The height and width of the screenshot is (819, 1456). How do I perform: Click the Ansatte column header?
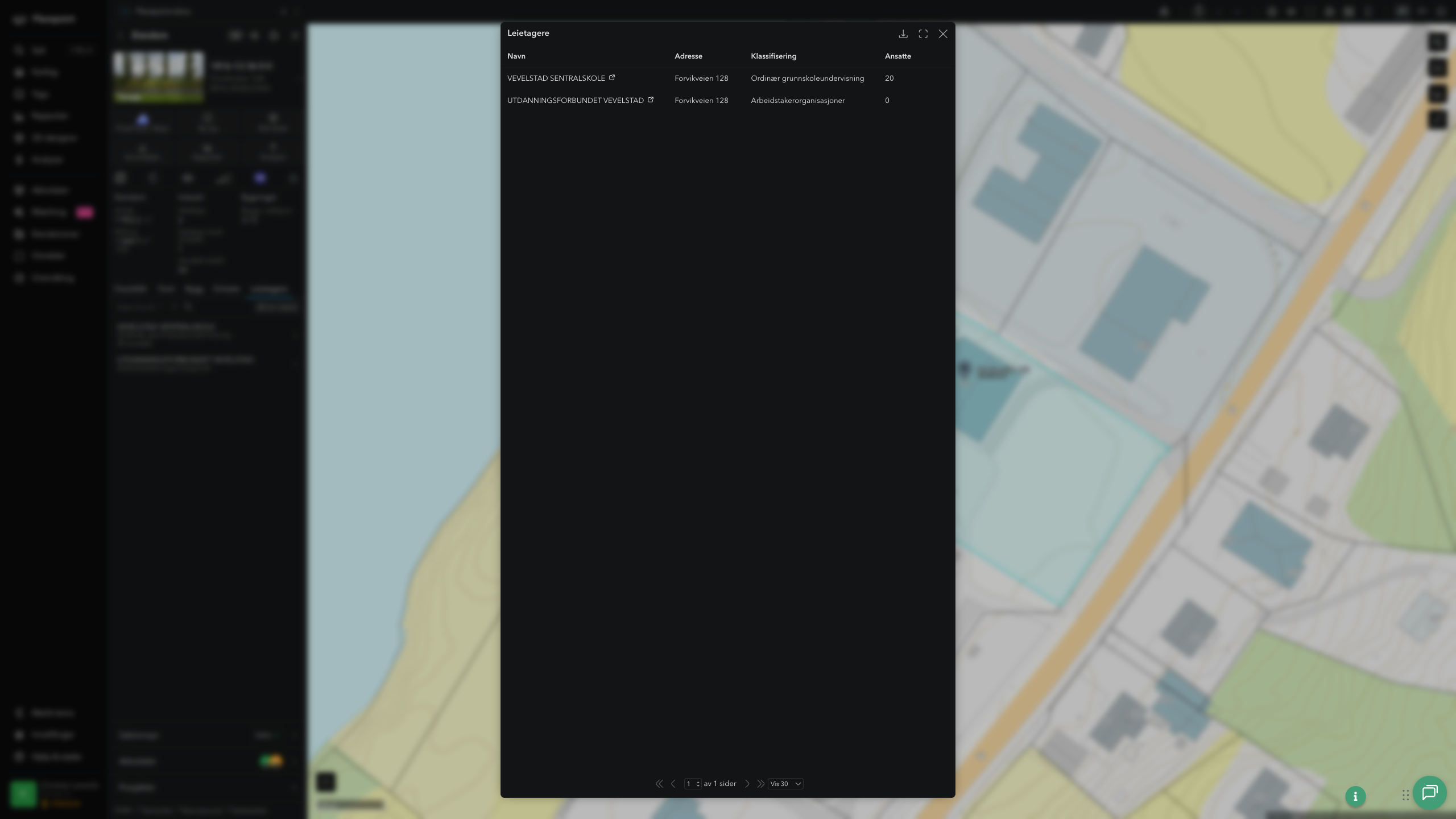[898, 56]
